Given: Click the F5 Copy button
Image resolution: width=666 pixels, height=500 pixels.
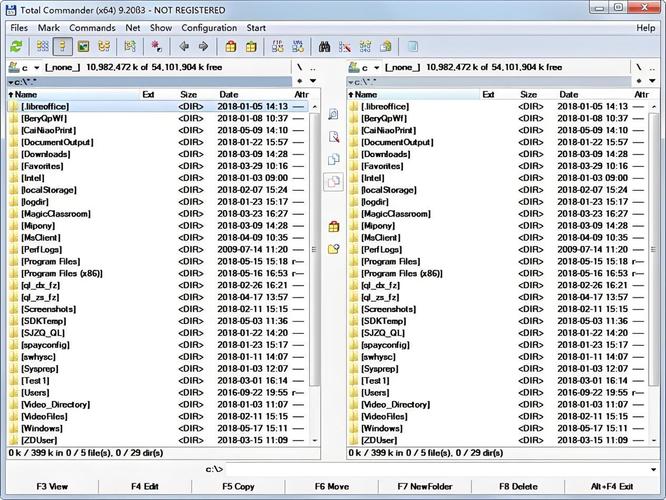Looking at the screenshot, I should pyautogui.click(x=238, y=487).
